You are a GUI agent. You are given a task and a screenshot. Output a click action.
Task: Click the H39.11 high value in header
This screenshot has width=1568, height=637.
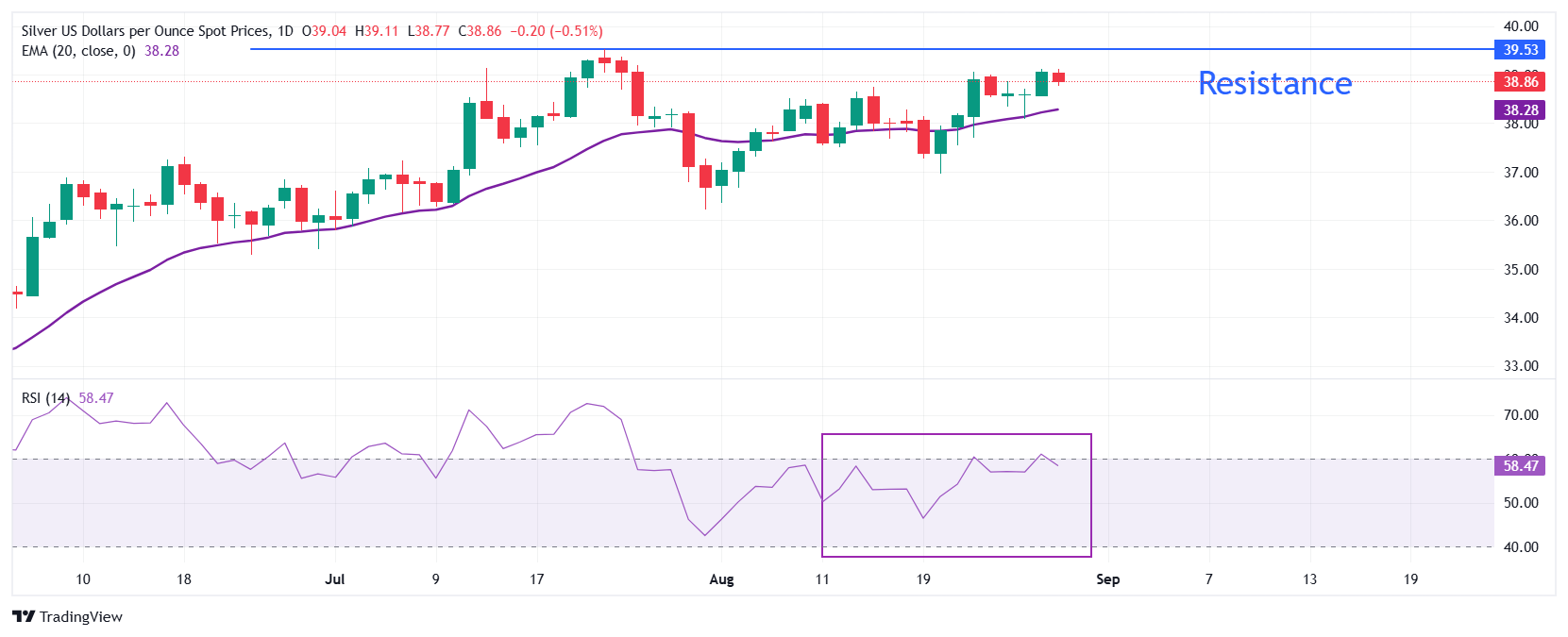377,31
